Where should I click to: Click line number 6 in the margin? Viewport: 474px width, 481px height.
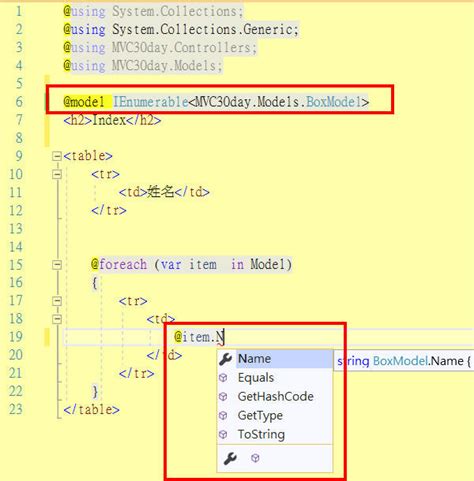coord(19,102)
